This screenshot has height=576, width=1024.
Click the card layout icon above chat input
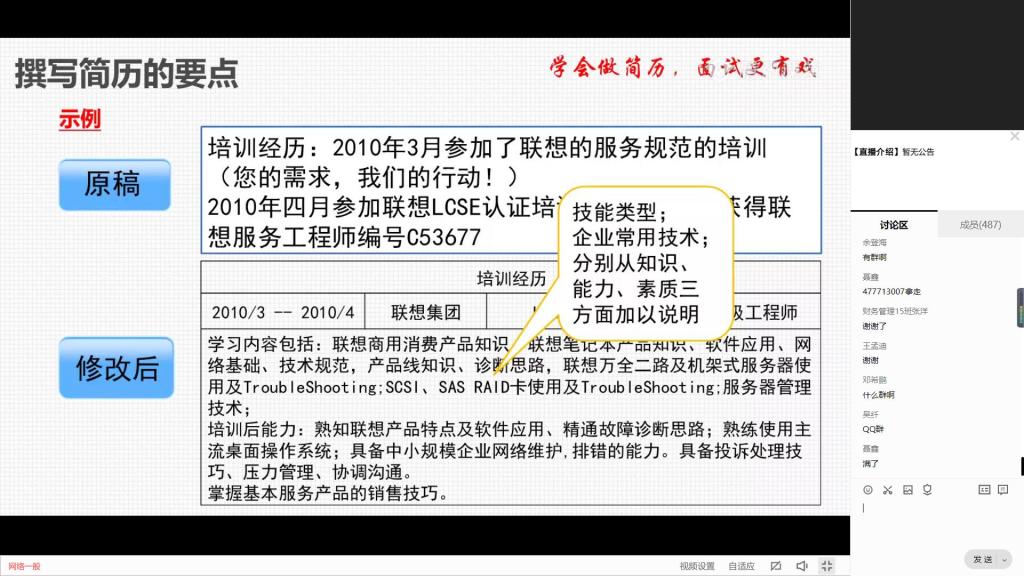point(984,490)
